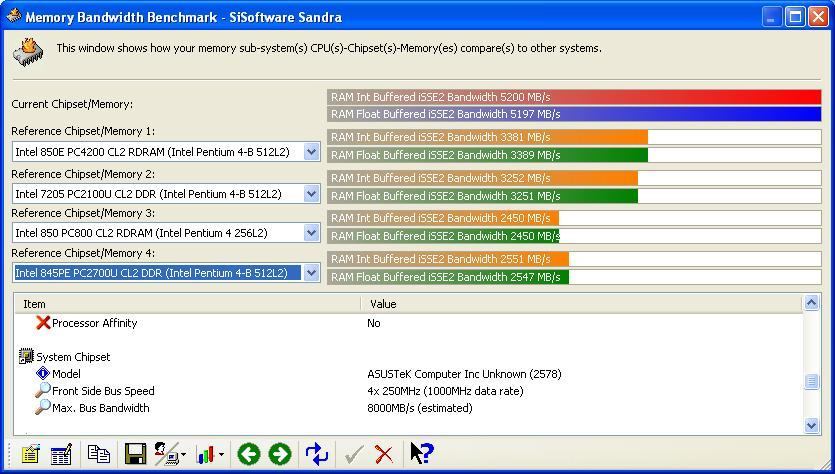
Task: Click the grey checkmark OK icon
Action: (x=354, y=454)
